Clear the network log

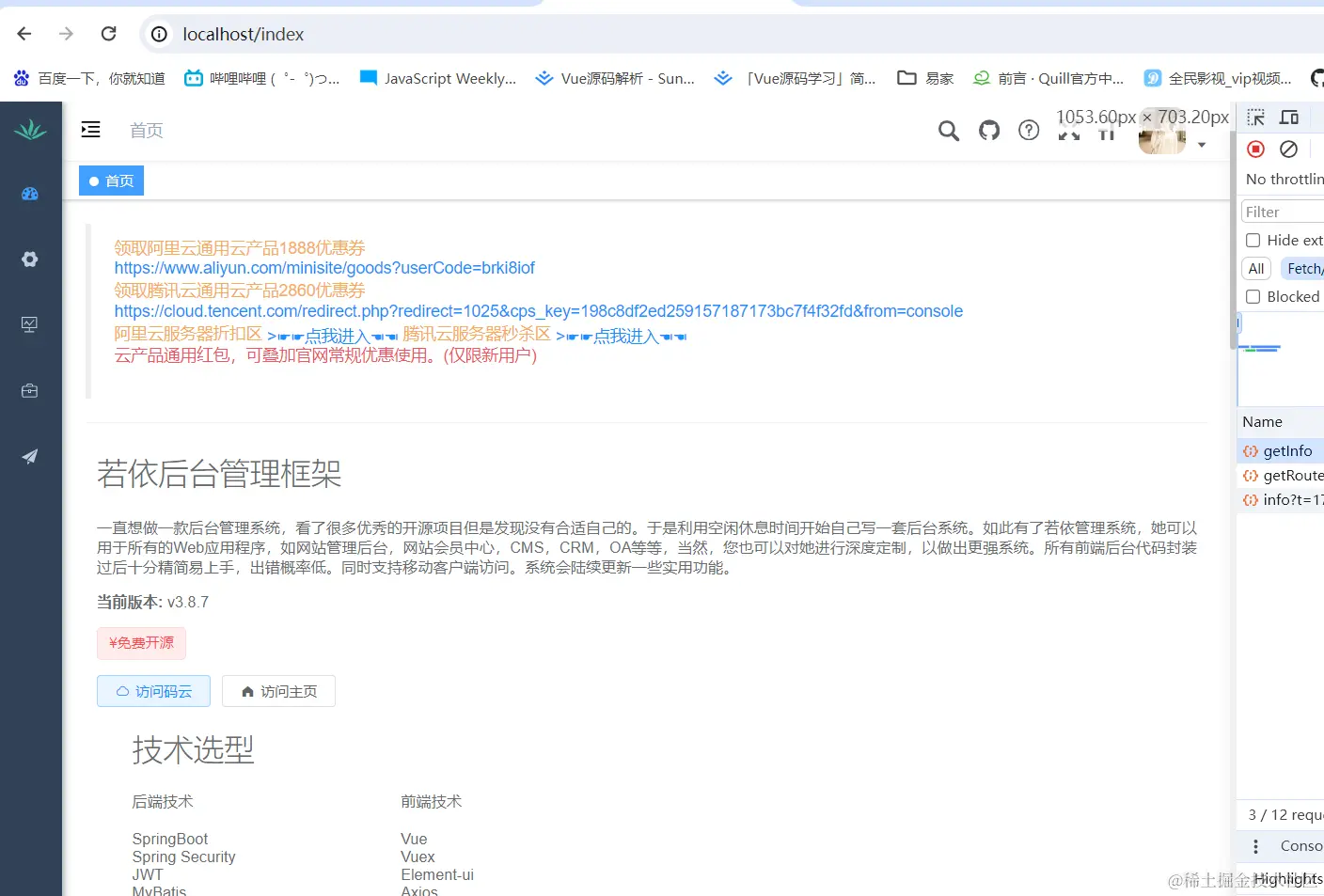pos(1289,149)
